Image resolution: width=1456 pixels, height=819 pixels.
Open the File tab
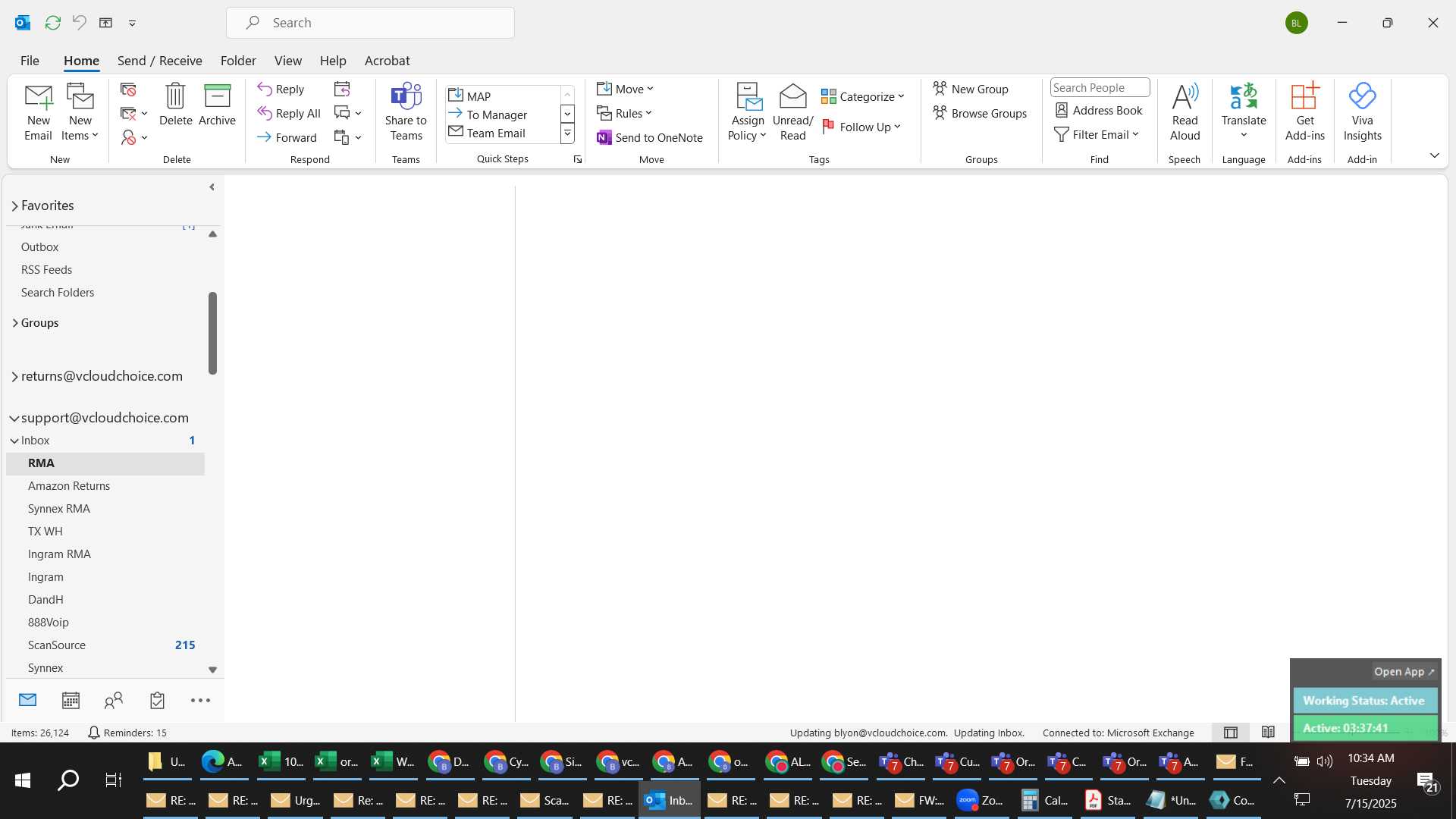click(x=30, y=61)
